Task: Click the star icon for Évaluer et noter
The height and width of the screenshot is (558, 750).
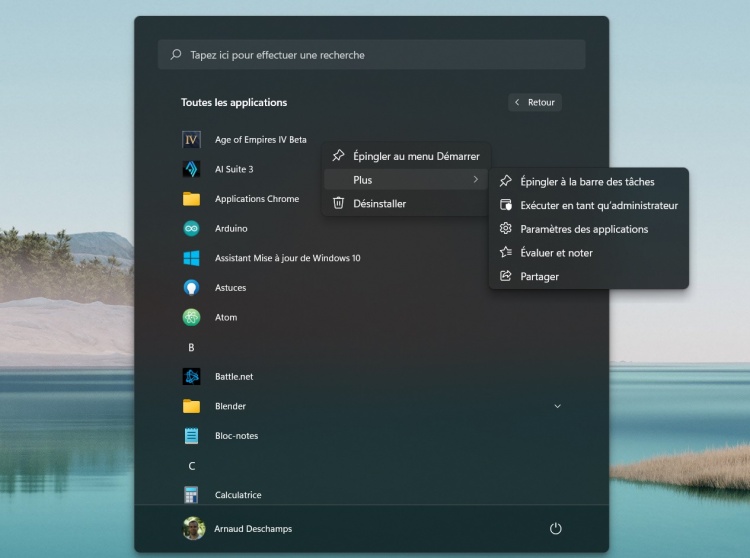Action: [506, 252]
